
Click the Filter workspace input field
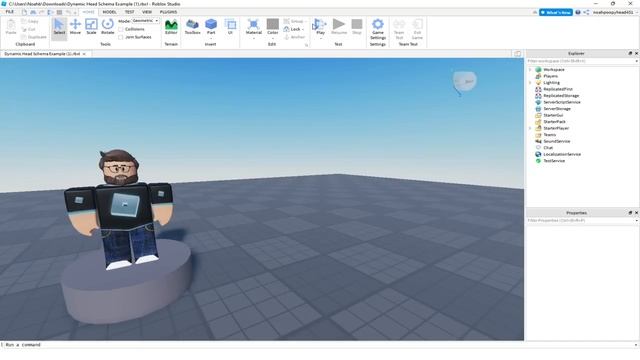582,61
